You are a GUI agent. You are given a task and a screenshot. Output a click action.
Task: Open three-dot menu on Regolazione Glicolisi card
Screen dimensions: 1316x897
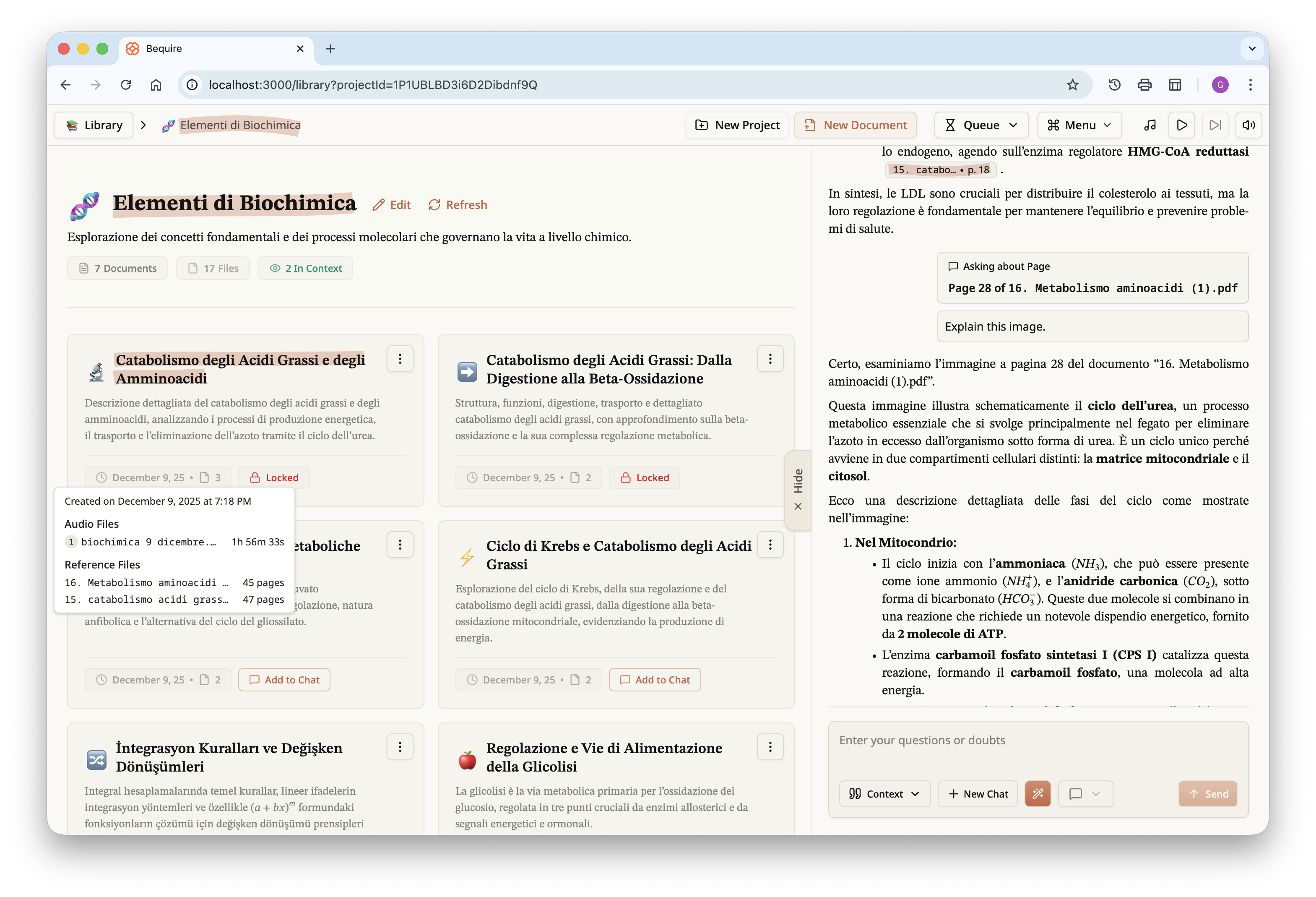tap(770, 747)
